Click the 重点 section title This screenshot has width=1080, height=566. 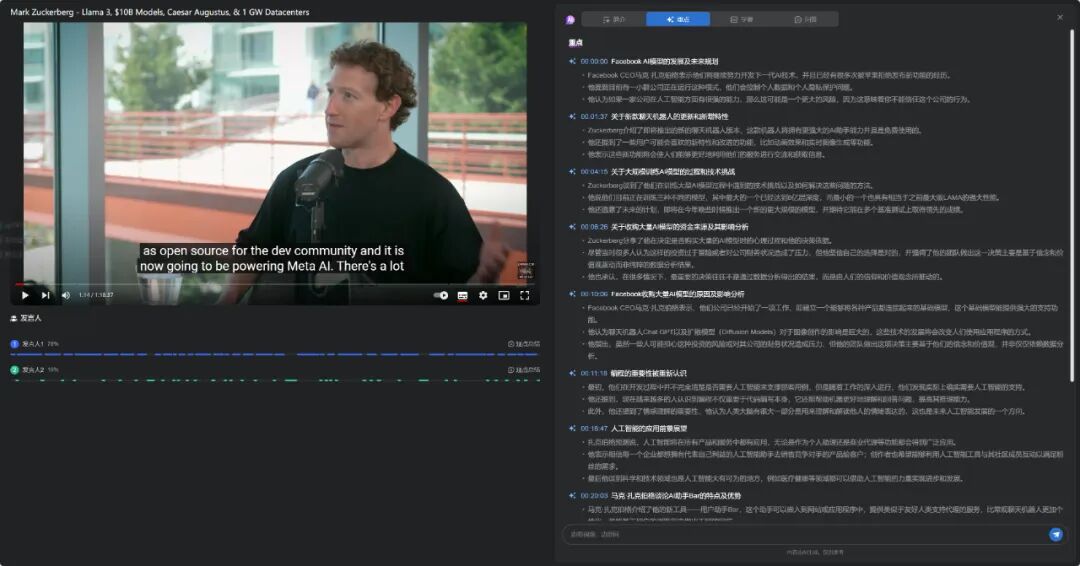click(576, 43)
